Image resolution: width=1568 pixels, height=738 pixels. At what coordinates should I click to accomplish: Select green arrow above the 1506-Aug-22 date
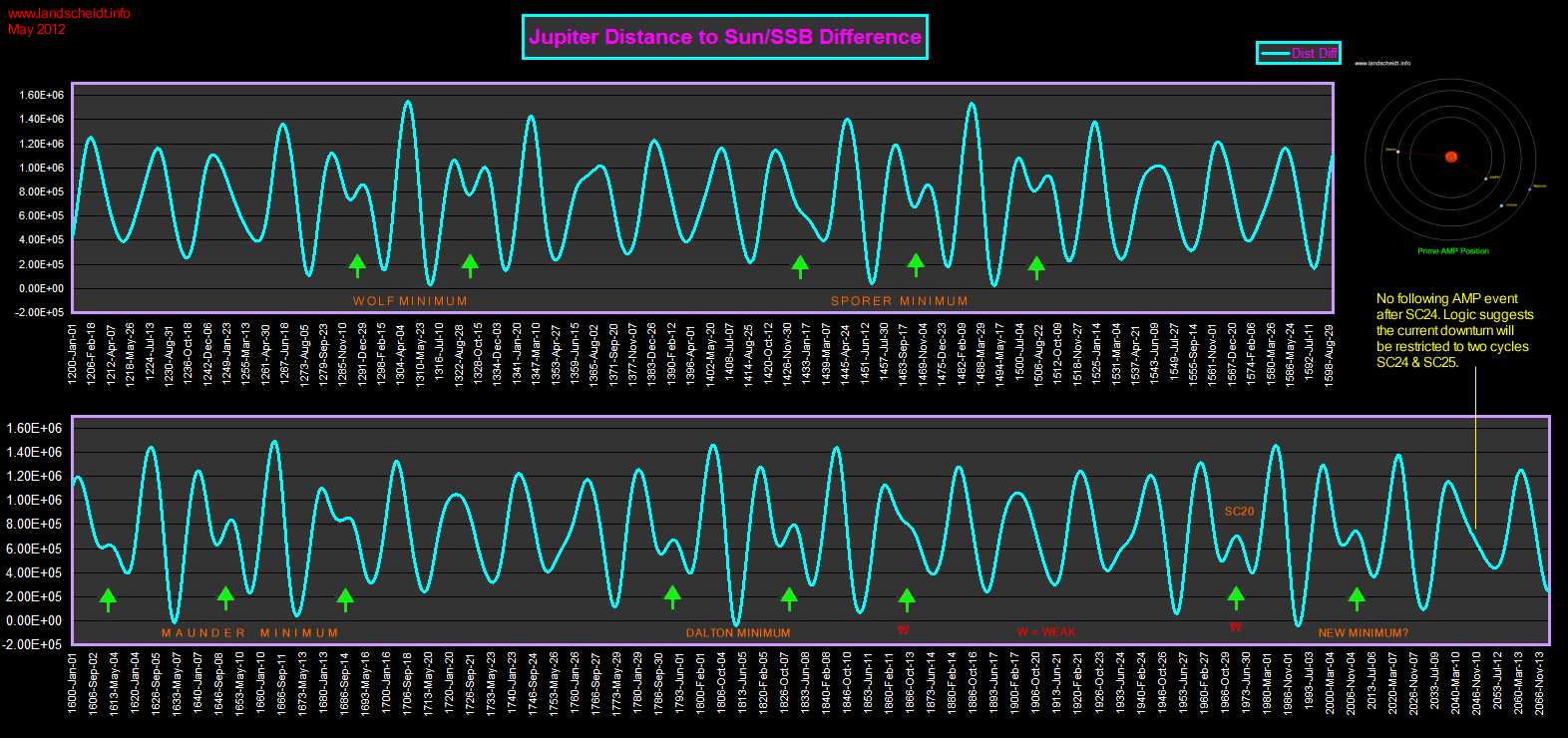coord(1036,268)
